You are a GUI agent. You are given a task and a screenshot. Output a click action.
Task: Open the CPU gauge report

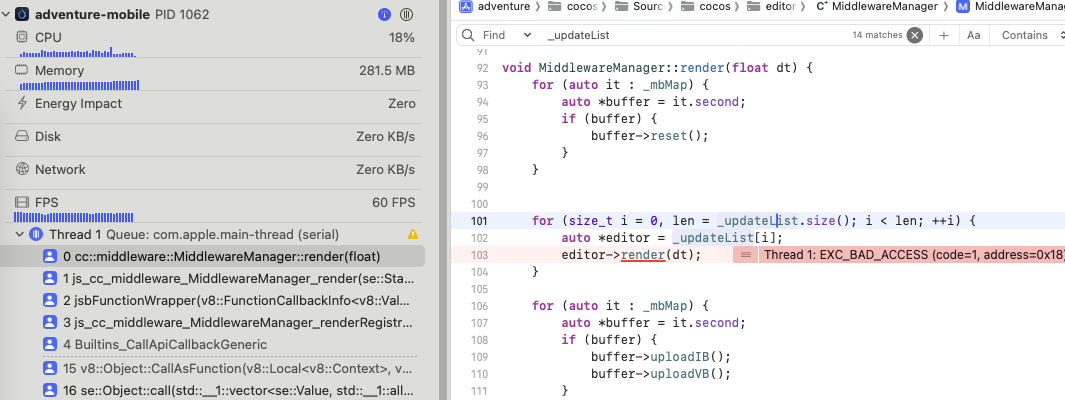215,42
